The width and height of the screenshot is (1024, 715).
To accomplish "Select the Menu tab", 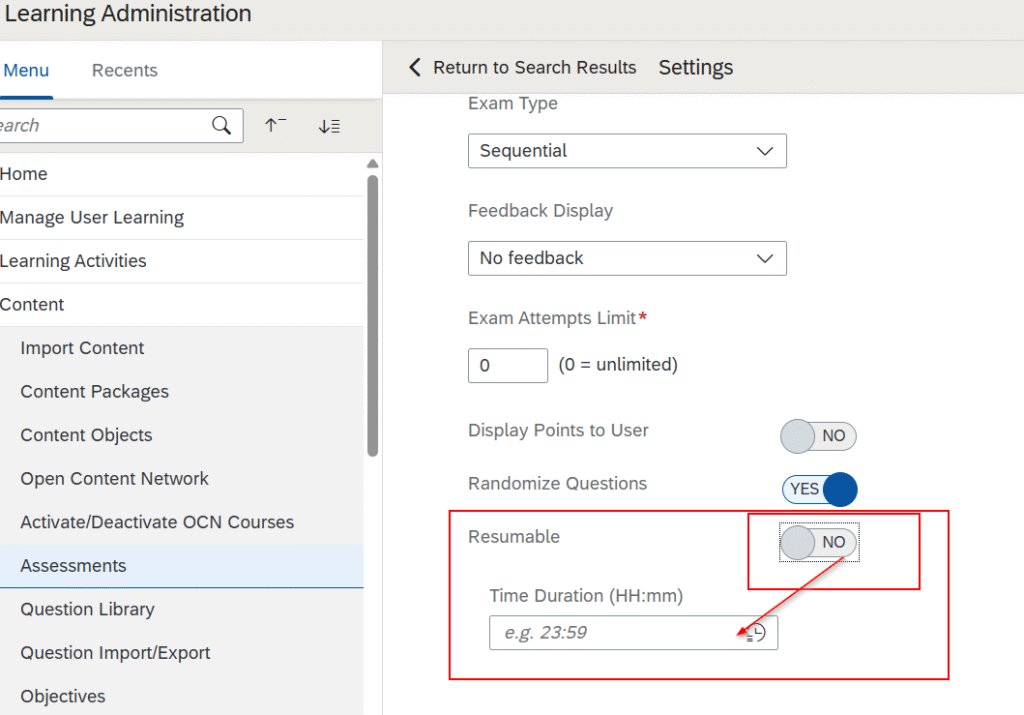I will (26, 71).
